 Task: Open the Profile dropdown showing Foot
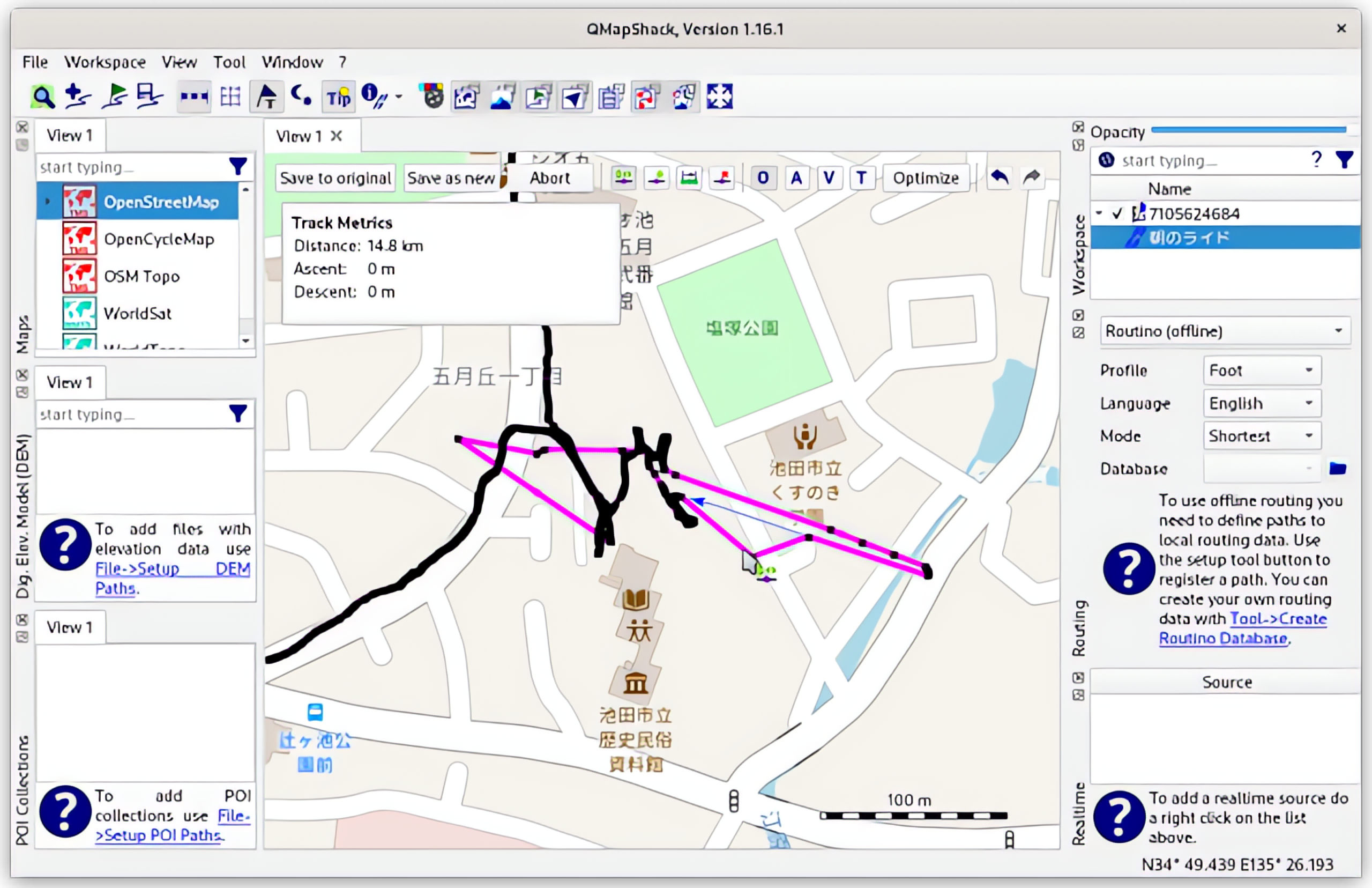[1262, 370]
